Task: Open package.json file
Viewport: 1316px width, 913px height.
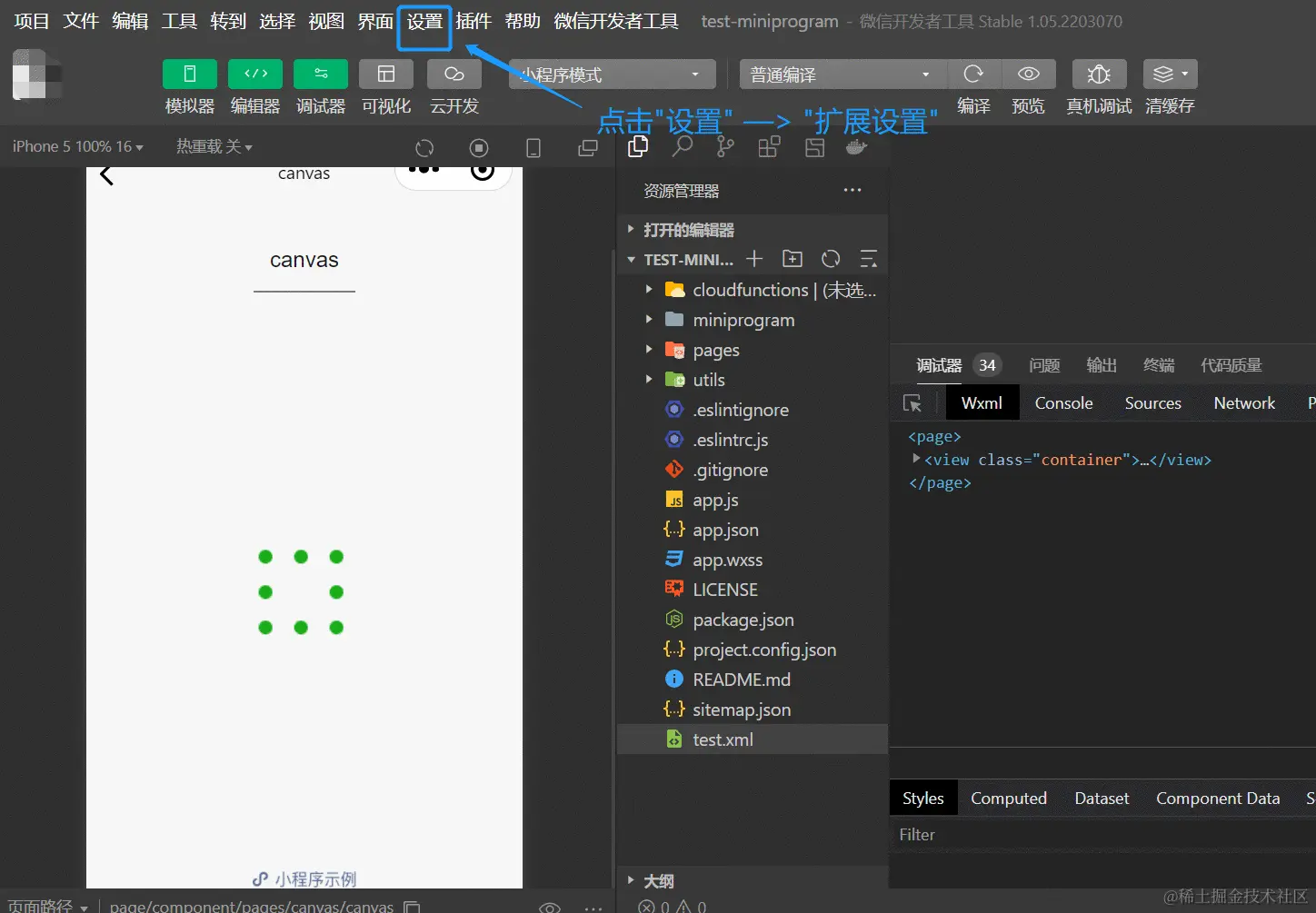Action: 753,620
